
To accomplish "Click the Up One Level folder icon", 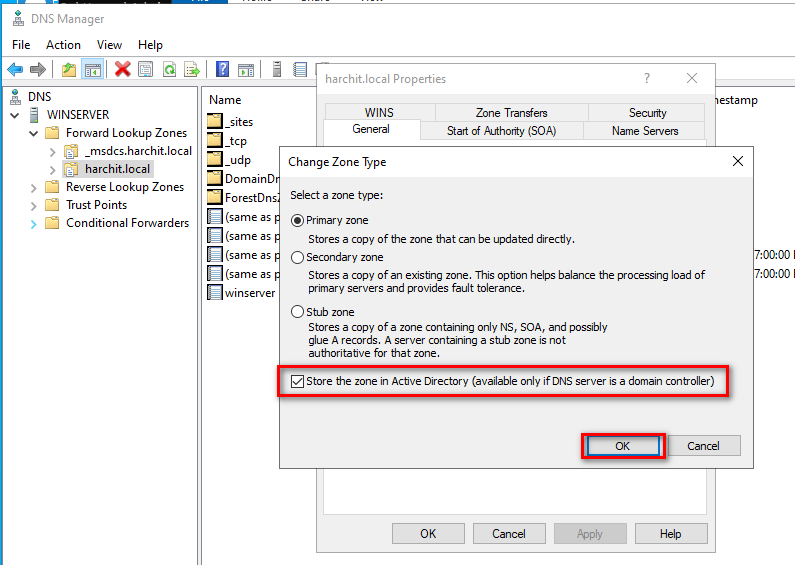I will pyautogui.click(x=68, y=69).
